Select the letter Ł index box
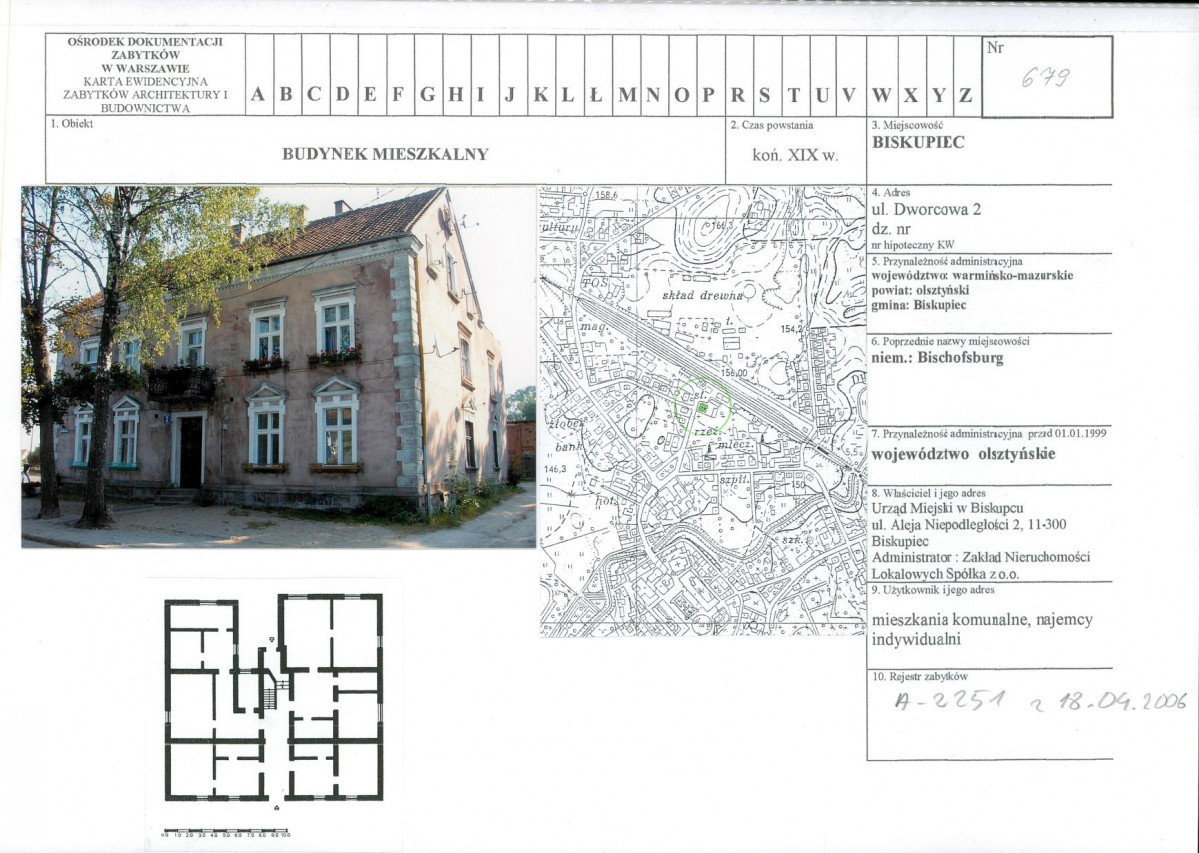 [598, 75]
